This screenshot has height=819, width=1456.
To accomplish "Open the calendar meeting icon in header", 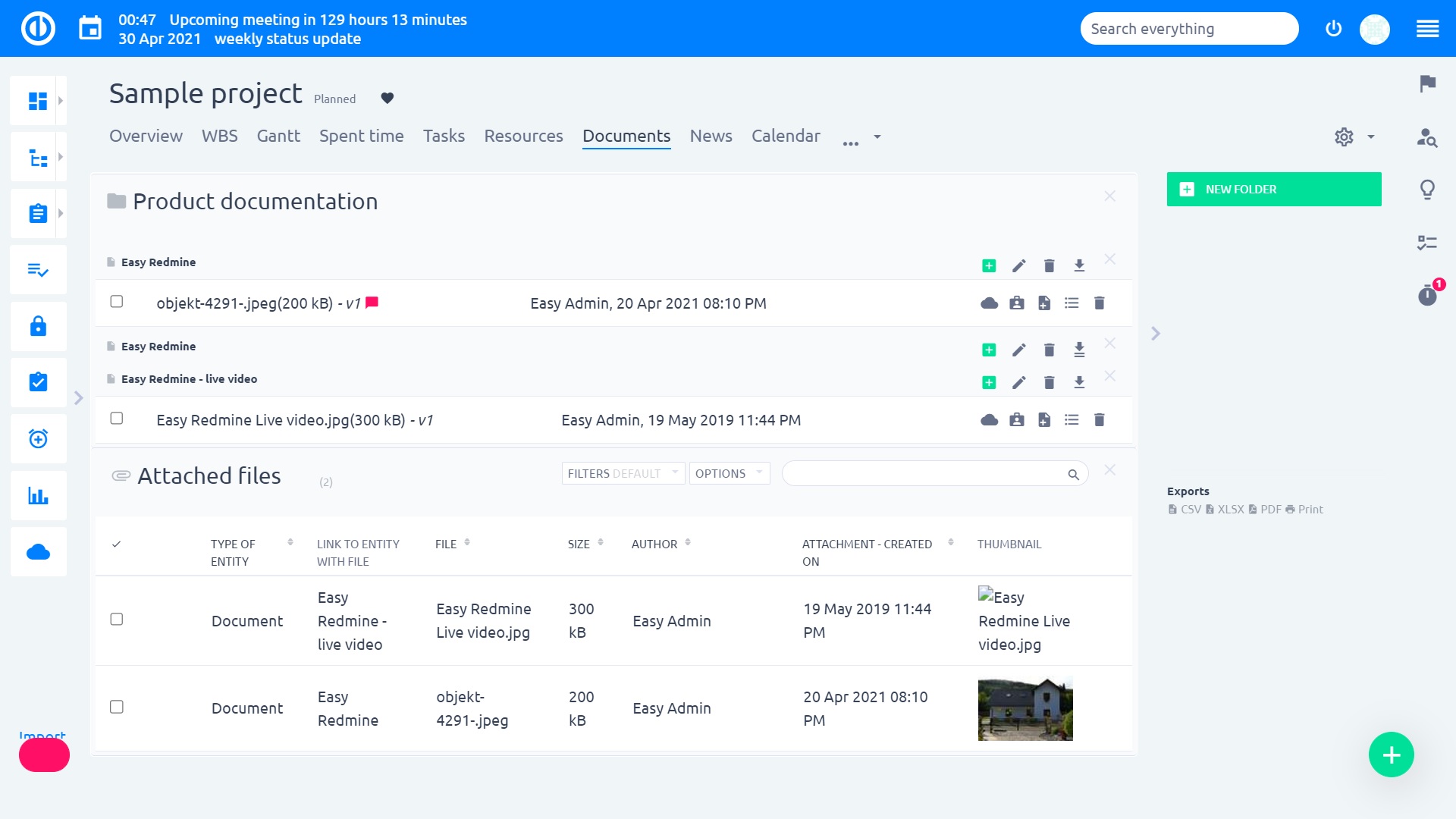I will [90, 29].
